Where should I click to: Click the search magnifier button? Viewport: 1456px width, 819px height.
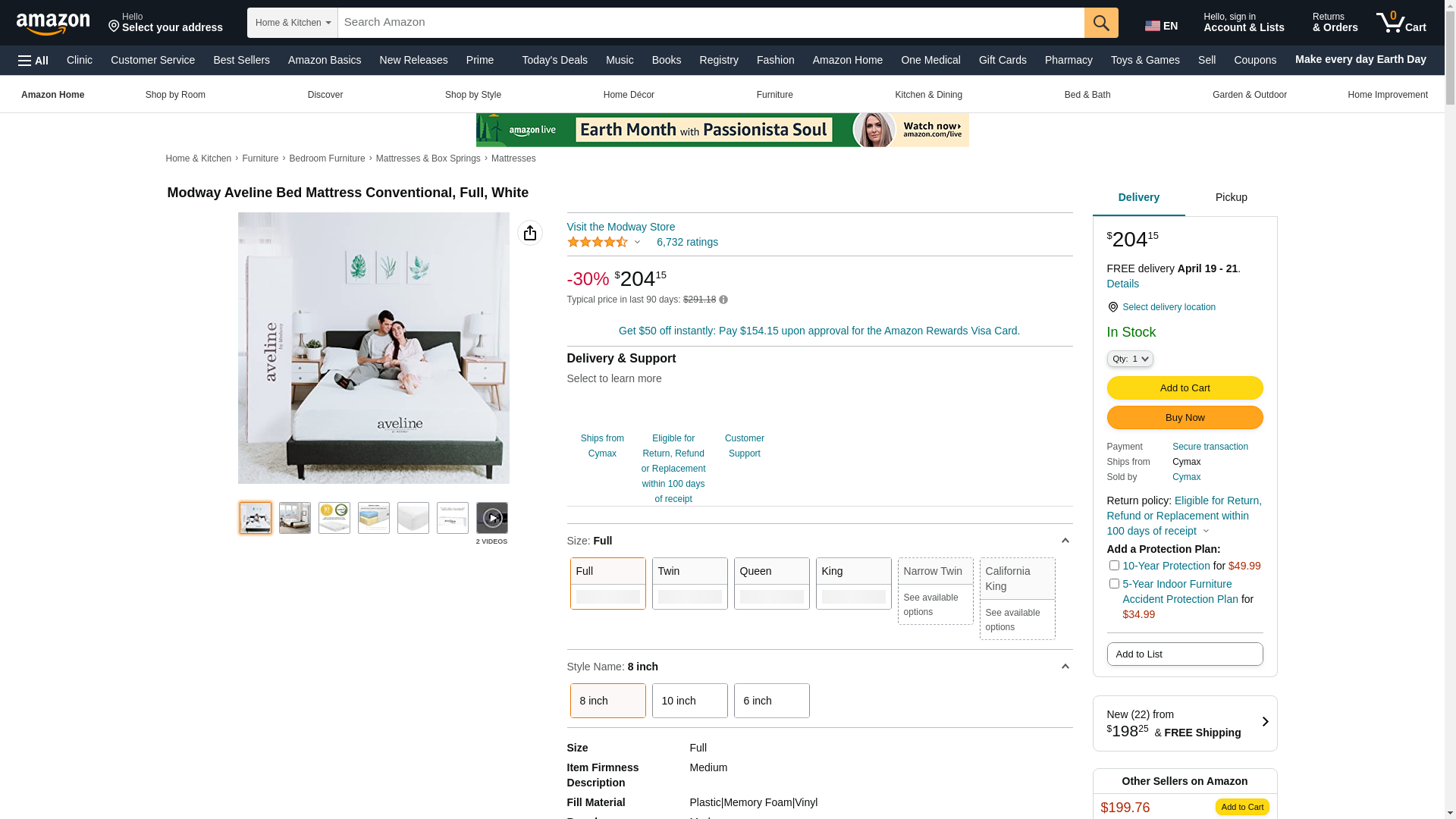click(x=1100, y=23)
